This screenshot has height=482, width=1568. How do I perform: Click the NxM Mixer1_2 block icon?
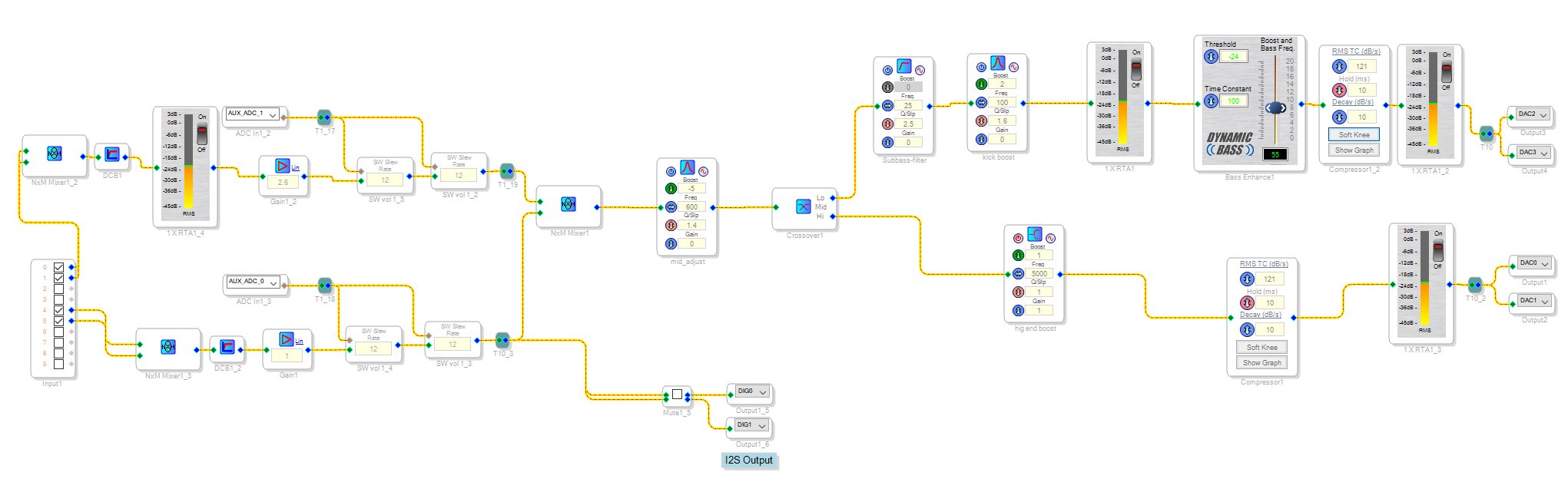click(55, 154)
